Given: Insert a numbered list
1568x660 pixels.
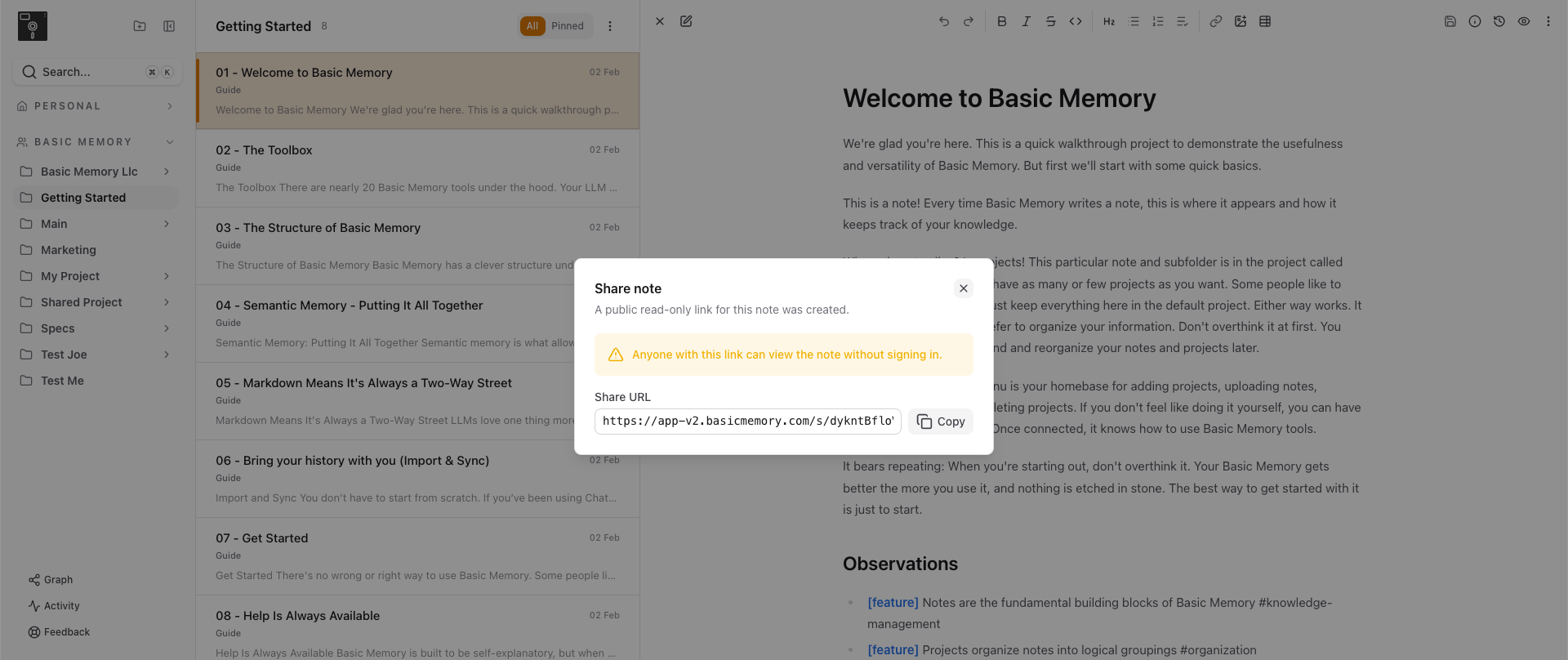Looking at the screenshot, I should pos(1158,22).
